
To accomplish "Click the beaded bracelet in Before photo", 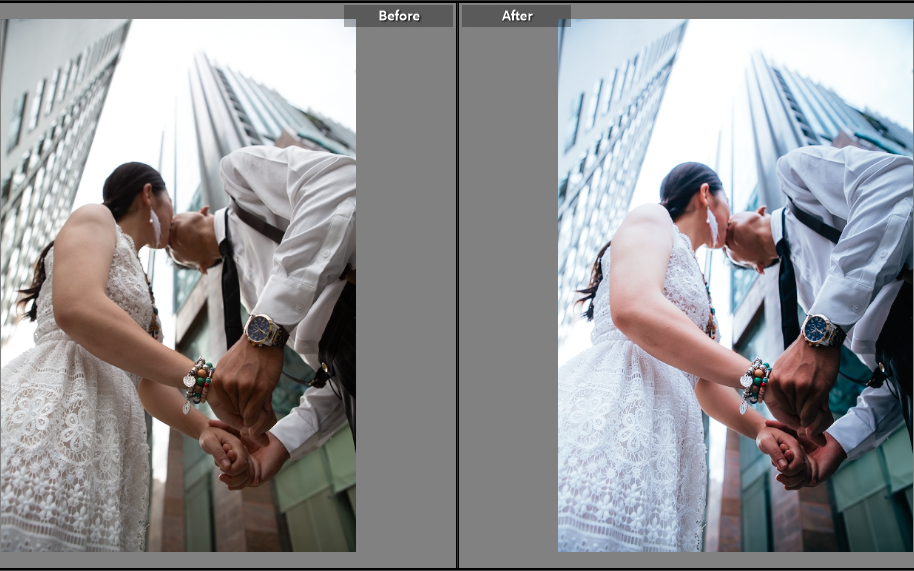I will coord(198,381).
